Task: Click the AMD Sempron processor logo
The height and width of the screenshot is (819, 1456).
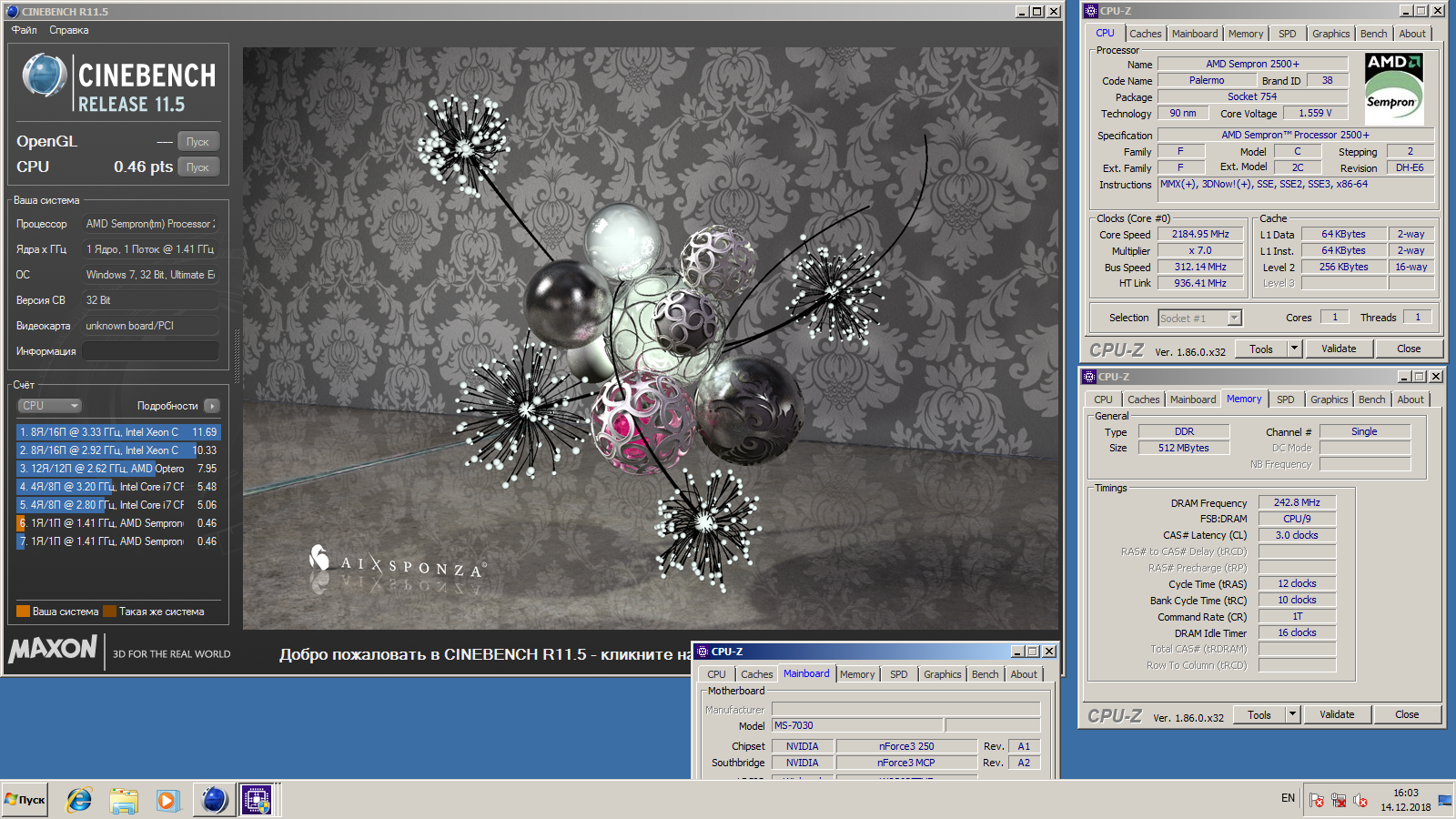Action: 1393,87
